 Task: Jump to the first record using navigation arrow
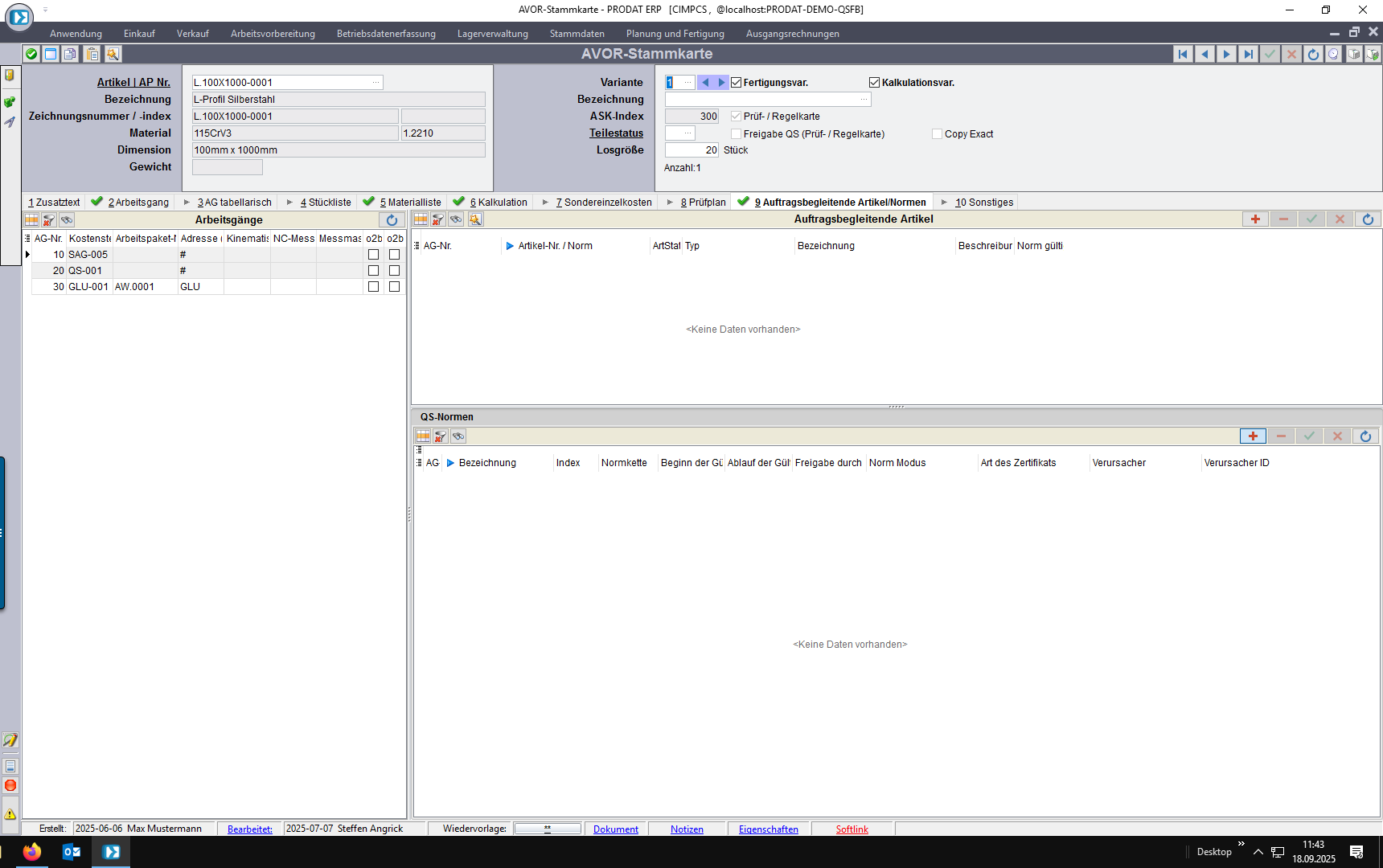pos(1183,54)
